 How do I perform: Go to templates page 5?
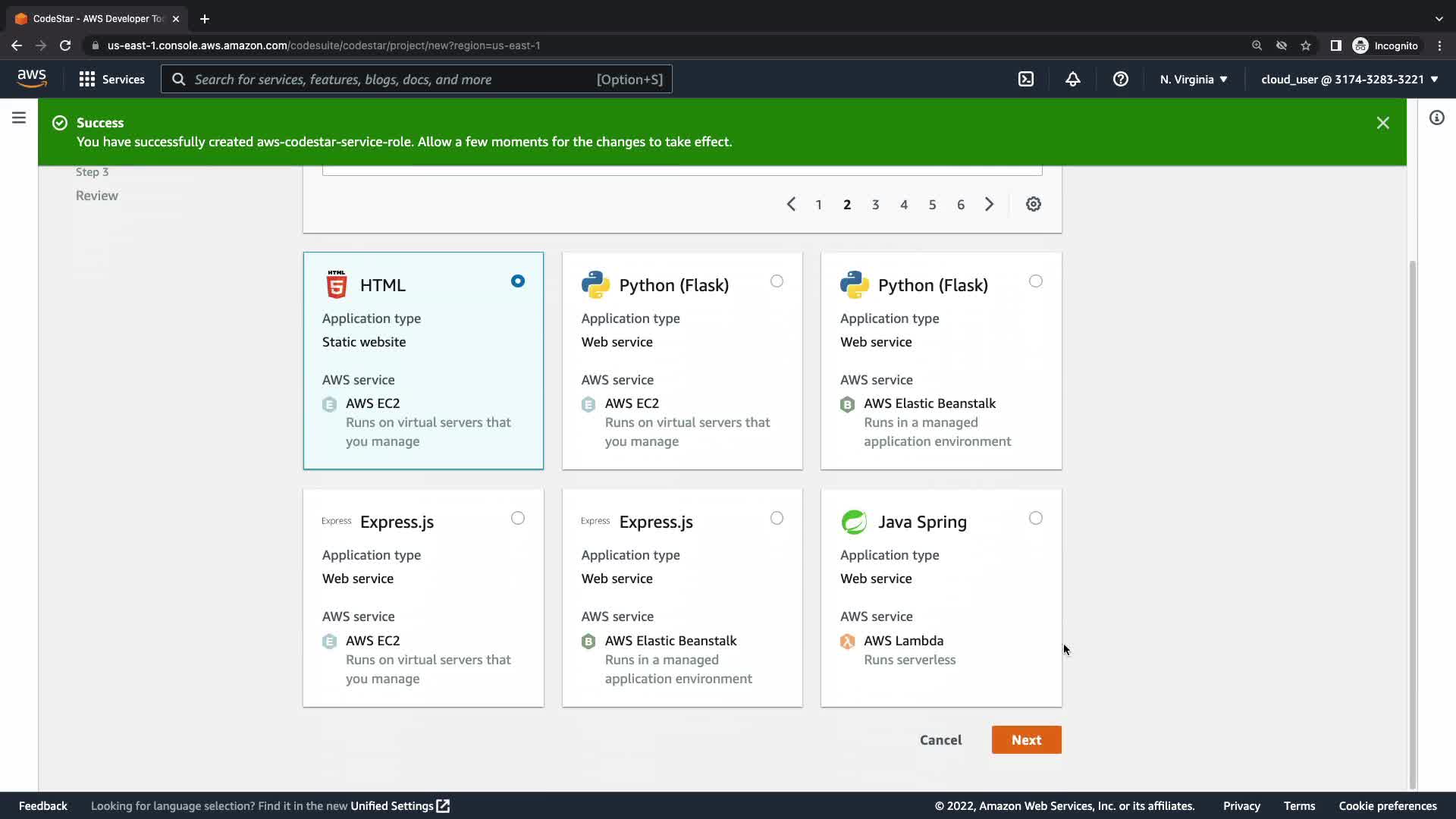pos(932,205)
